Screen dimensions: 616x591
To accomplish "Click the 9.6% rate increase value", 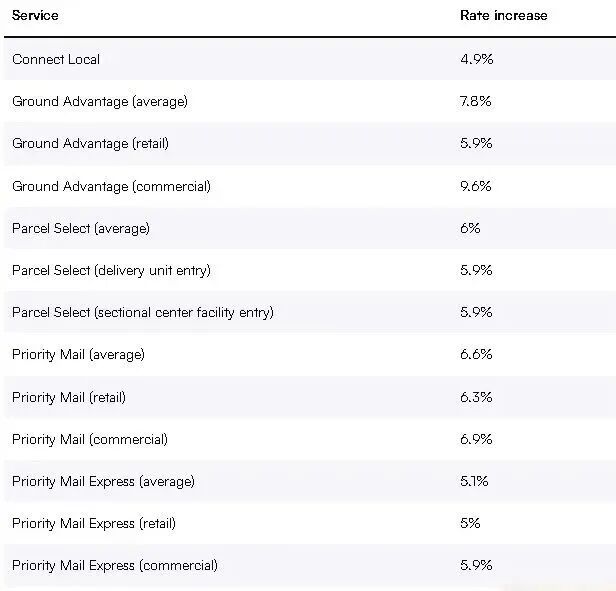I will coord(476,186).
